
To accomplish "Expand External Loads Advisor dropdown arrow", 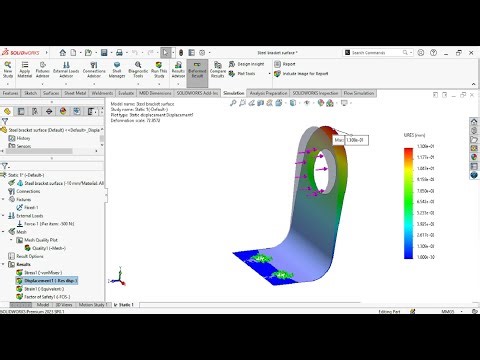I will click(x=66, y=83).
